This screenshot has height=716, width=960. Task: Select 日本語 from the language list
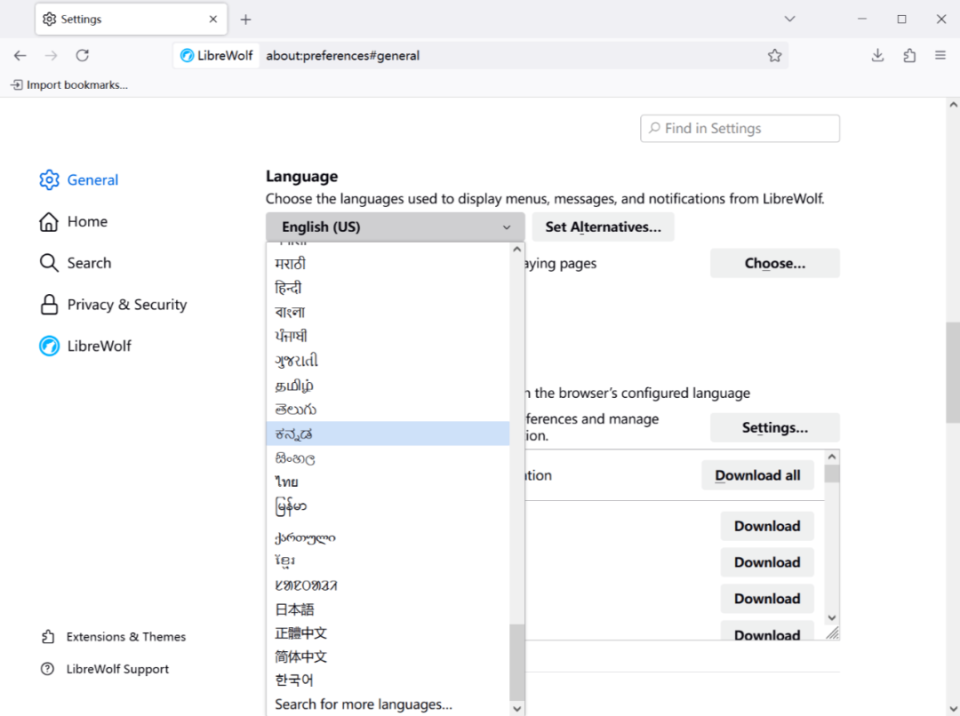tap(388, 609)
